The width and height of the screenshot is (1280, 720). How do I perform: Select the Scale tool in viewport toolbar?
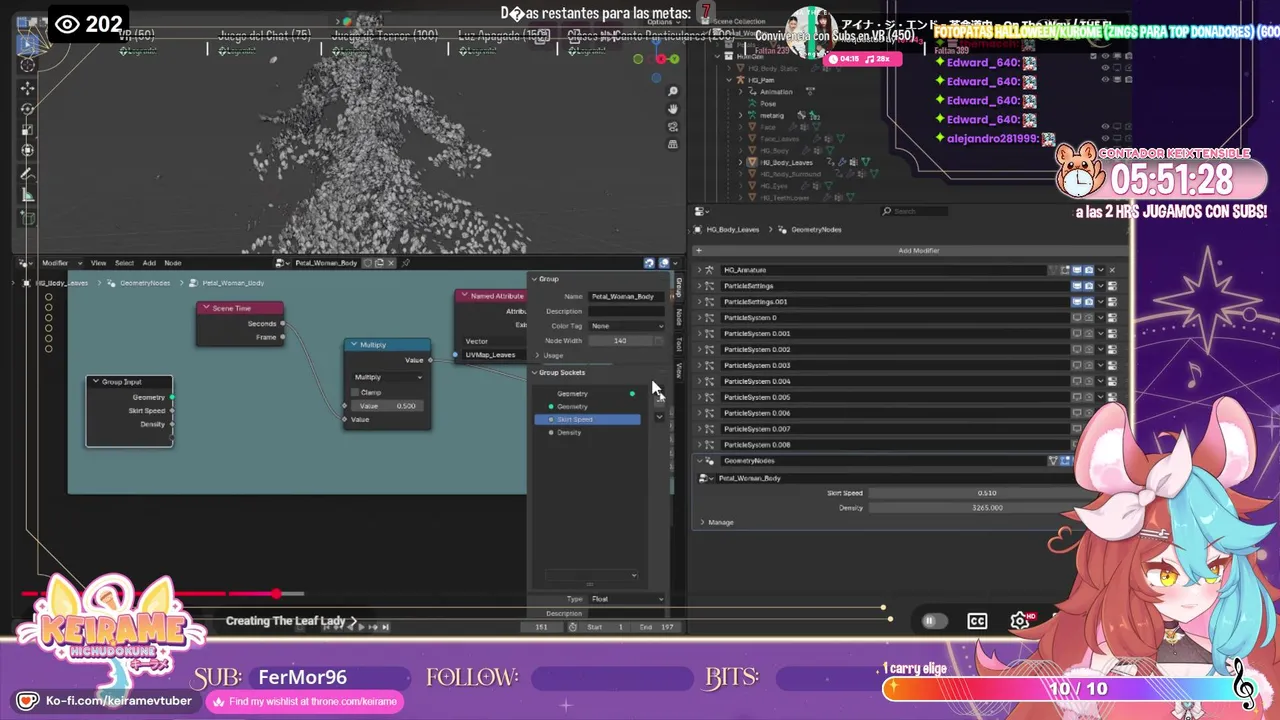[27, 130]
